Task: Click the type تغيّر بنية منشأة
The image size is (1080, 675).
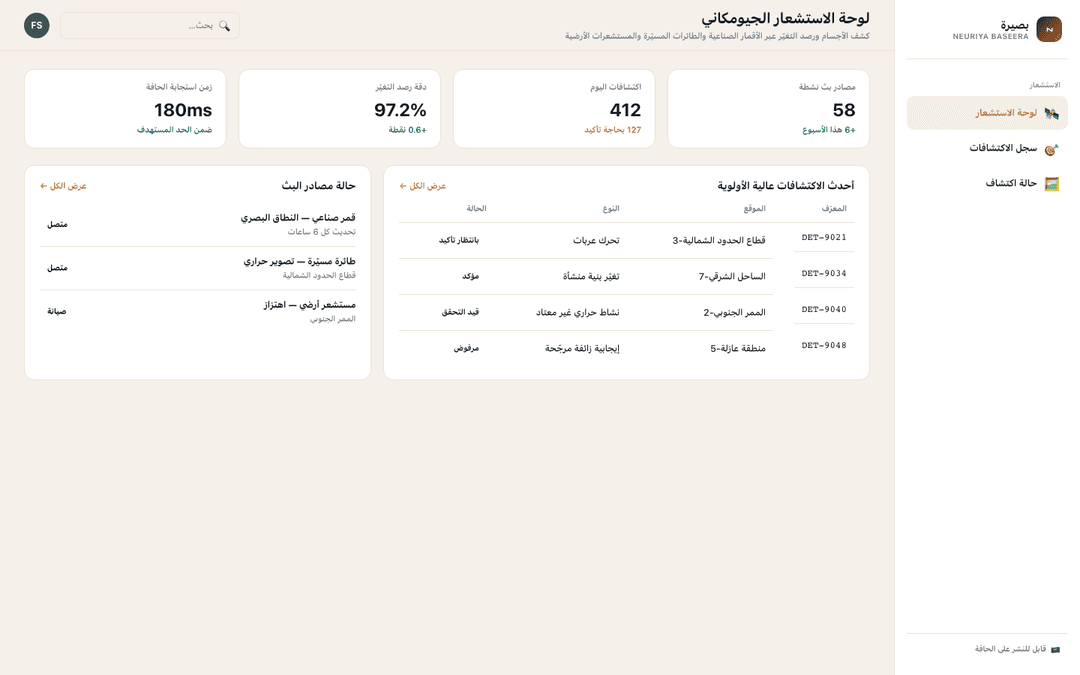Action: pyautogui.click(x=591, y=276)
